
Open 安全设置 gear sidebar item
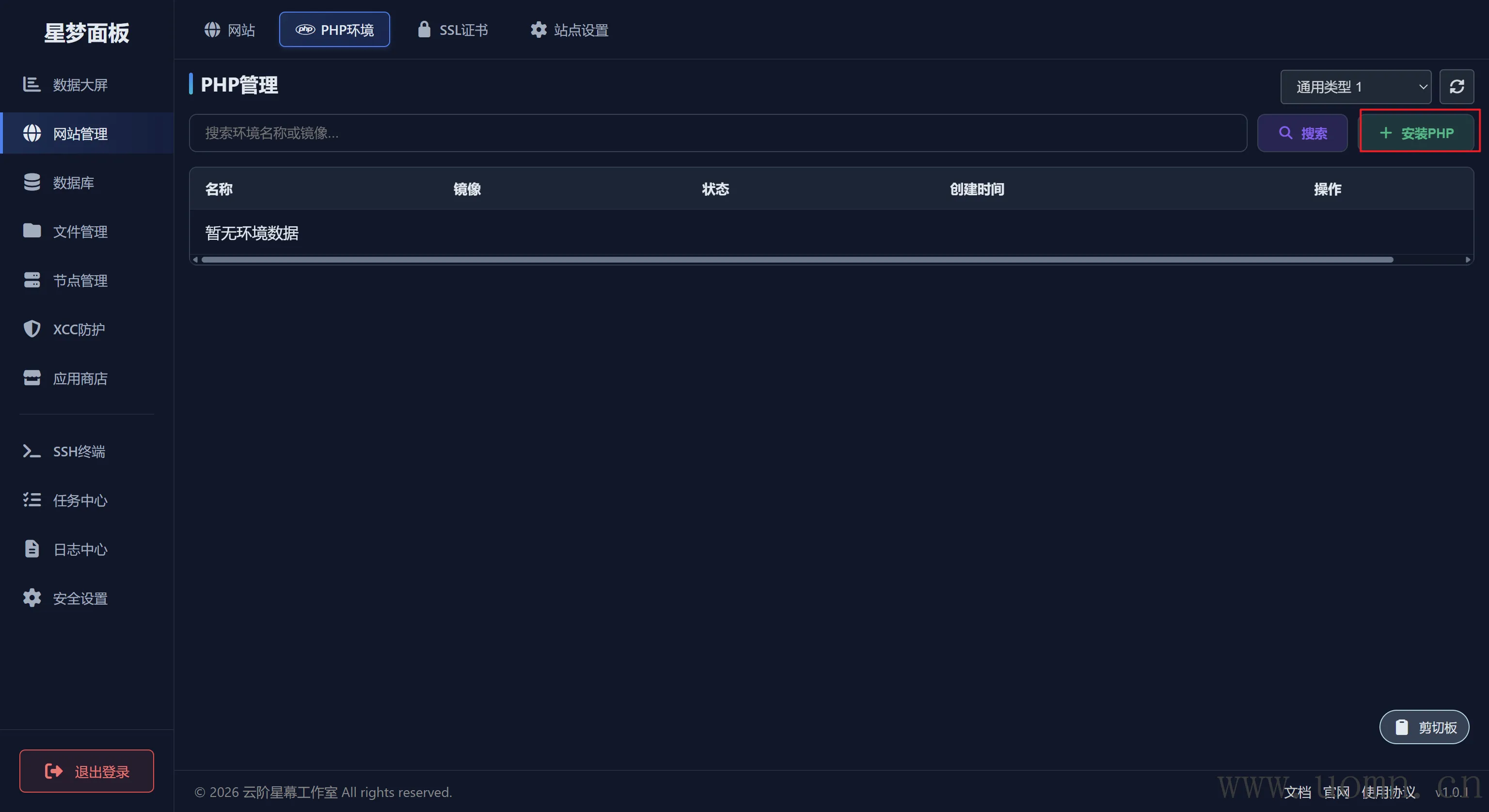click(80, 599)
